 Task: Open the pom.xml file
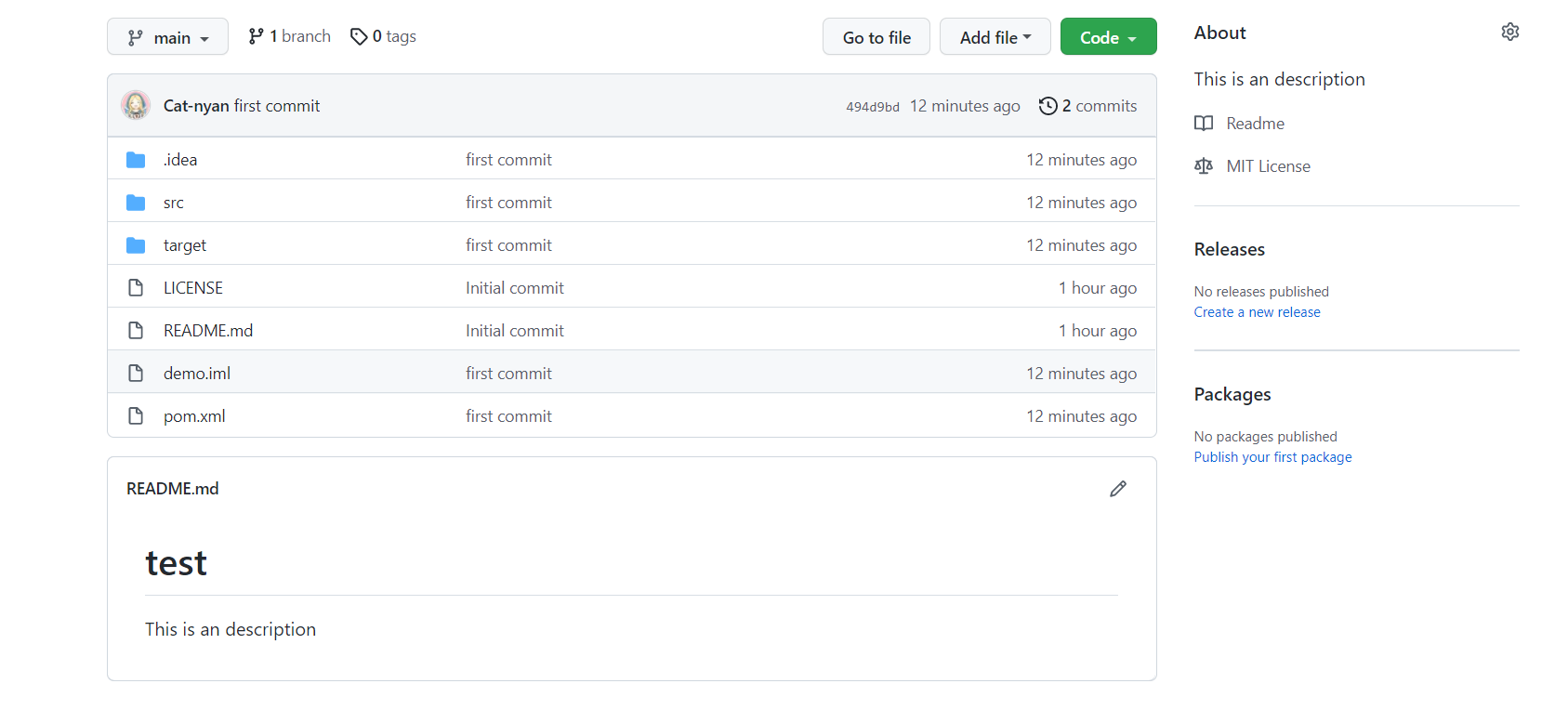tap(194, 416)
